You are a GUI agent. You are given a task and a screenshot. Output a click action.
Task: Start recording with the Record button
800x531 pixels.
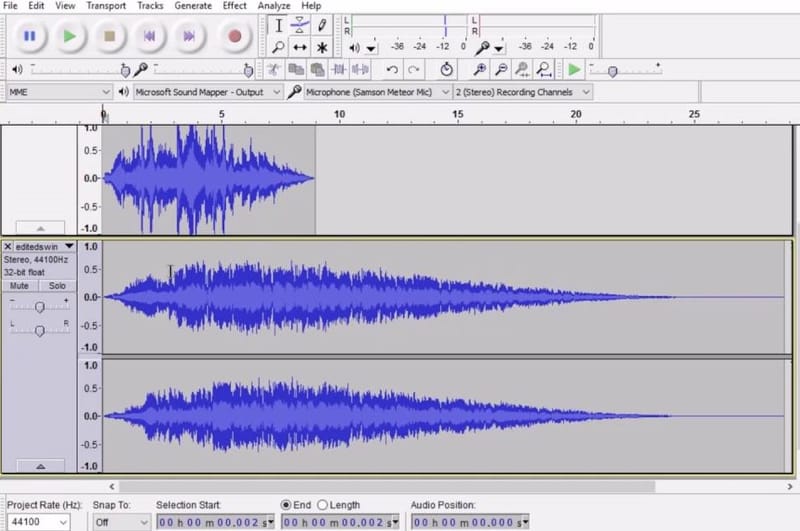point(235,36)
